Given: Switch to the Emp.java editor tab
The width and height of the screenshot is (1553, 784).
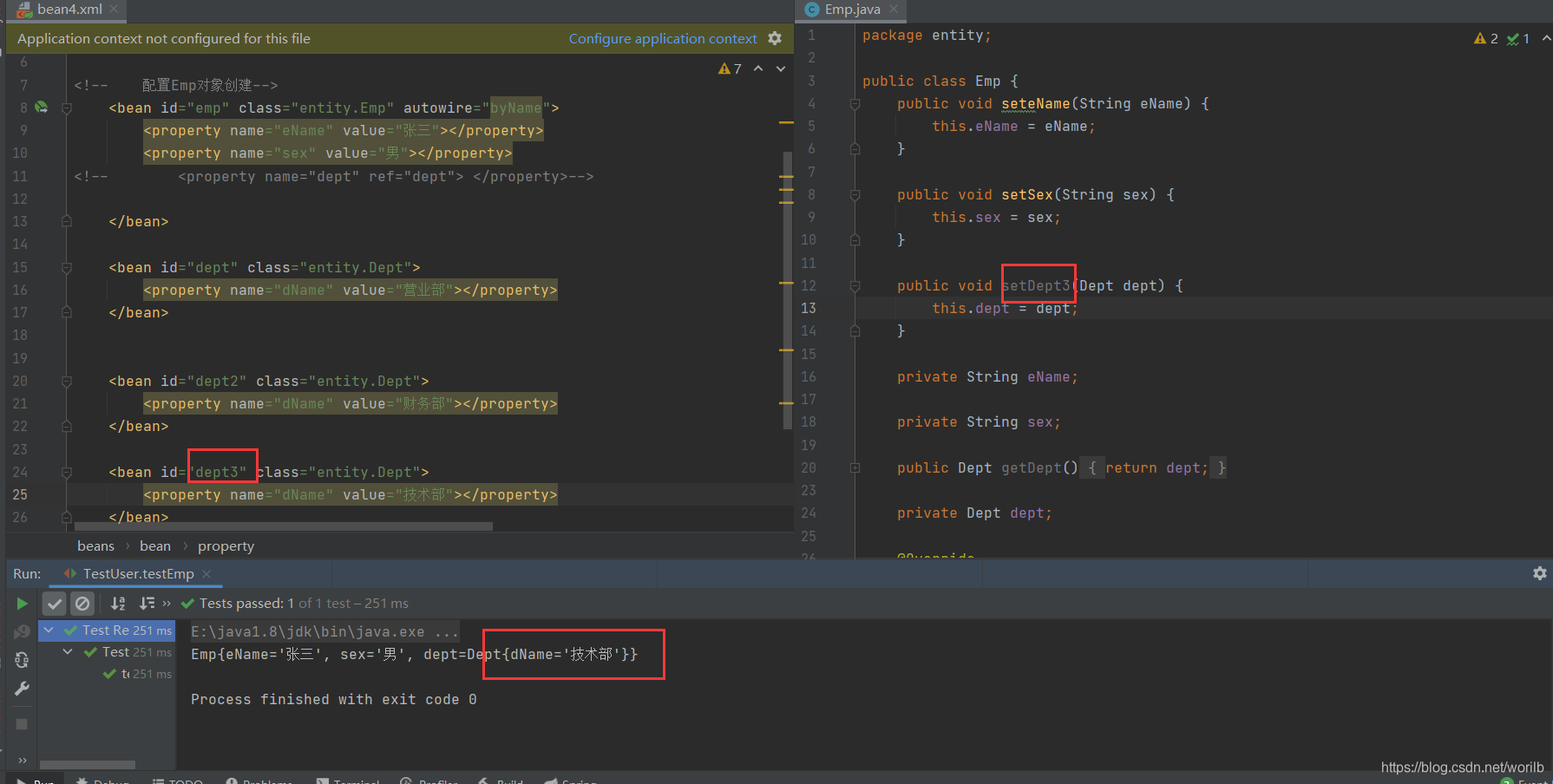Looking at the screenshot, I should tap(852, 10).
